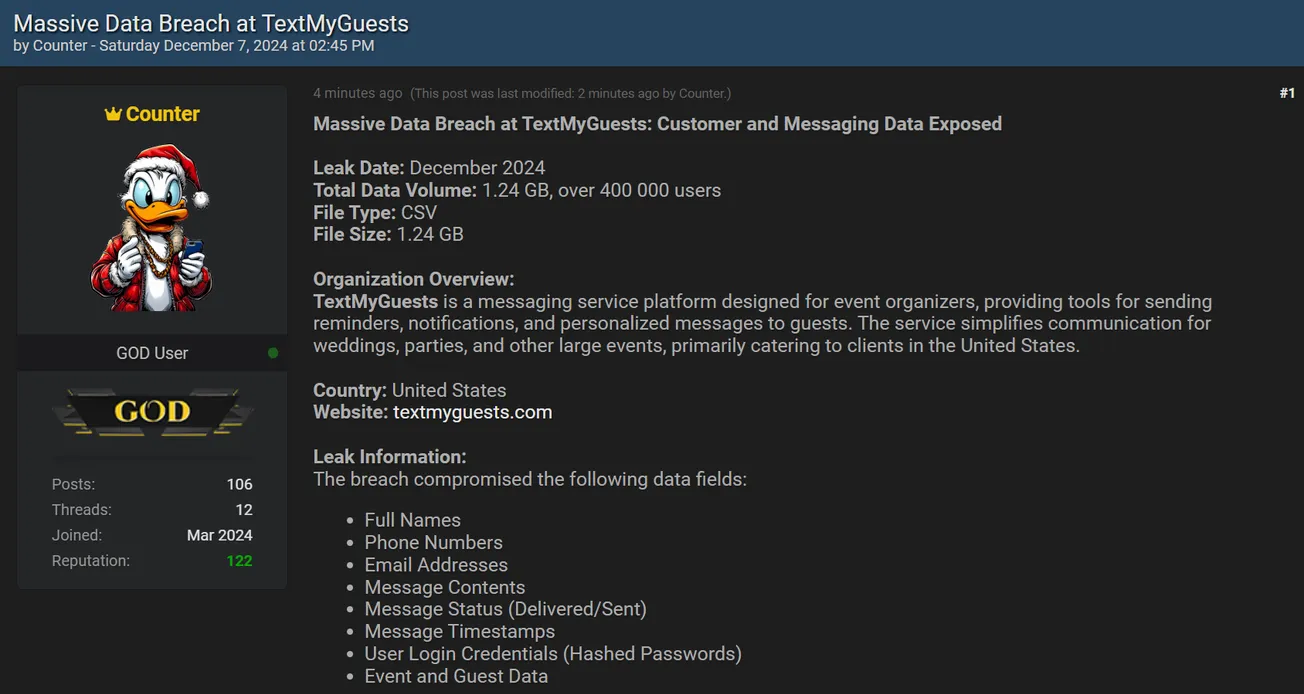Open Counter's reputation score 122
The width and height of the screenshot is (1304, 694).
239,560
